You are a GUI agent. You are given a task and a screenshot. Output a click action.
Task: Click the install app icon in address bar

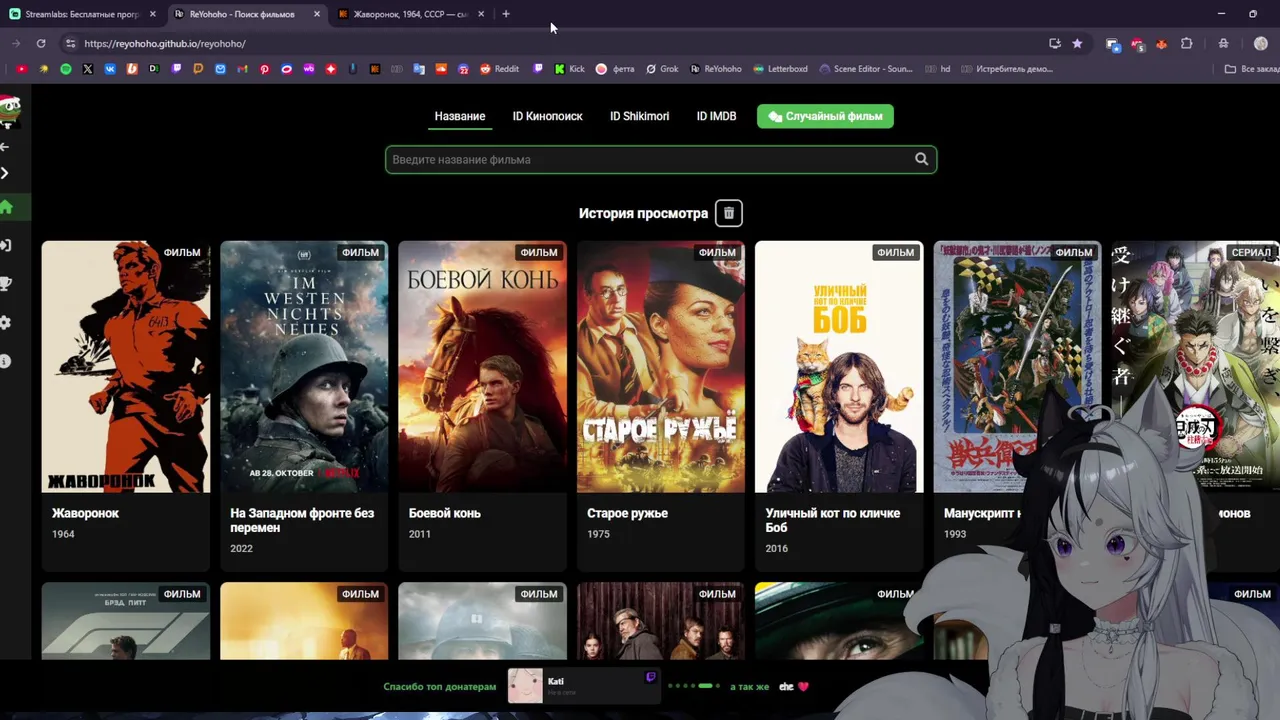click(1055, 43)
